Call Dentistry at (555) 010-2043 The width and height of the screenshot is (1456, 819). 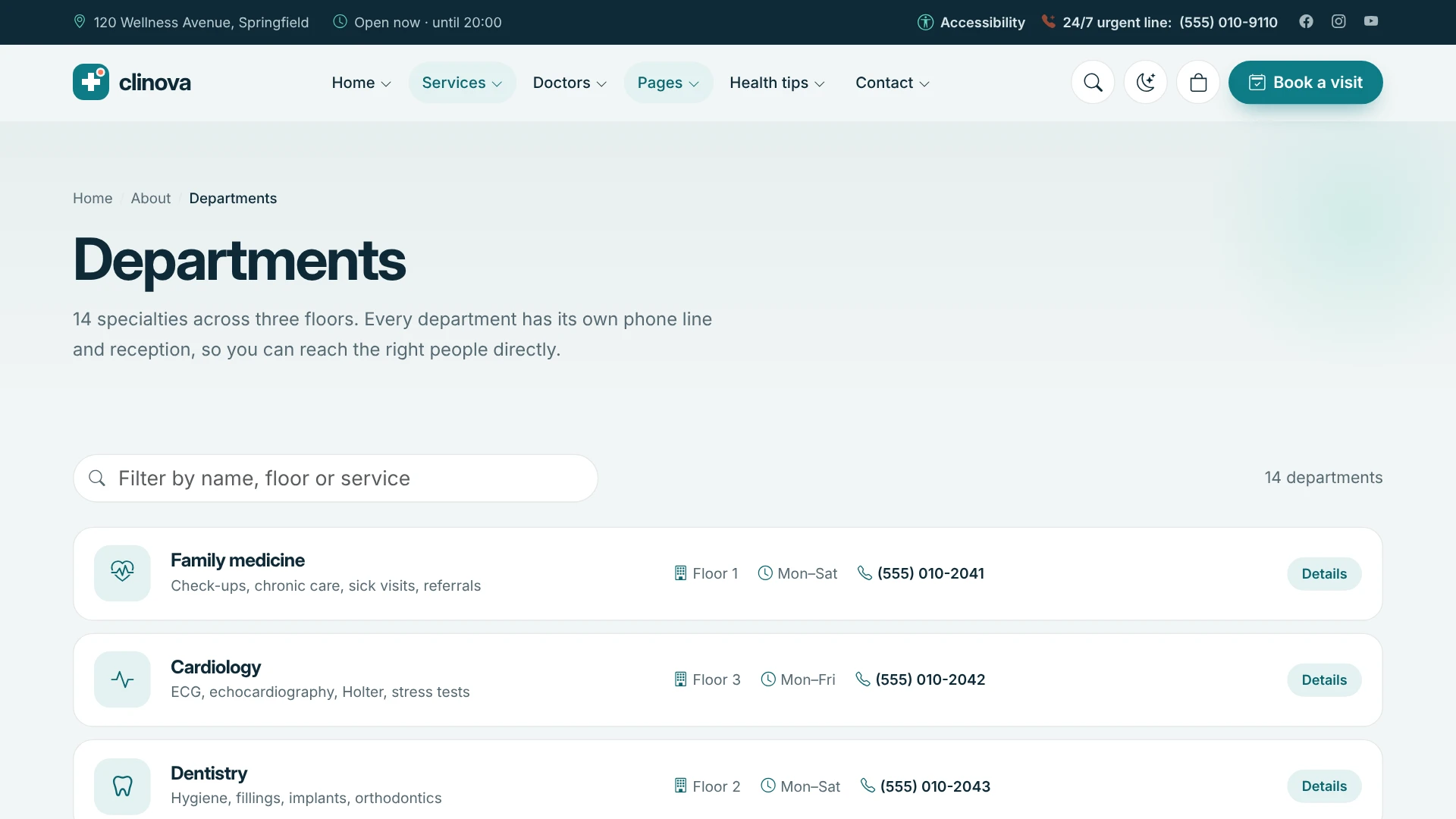coord(935,786)
